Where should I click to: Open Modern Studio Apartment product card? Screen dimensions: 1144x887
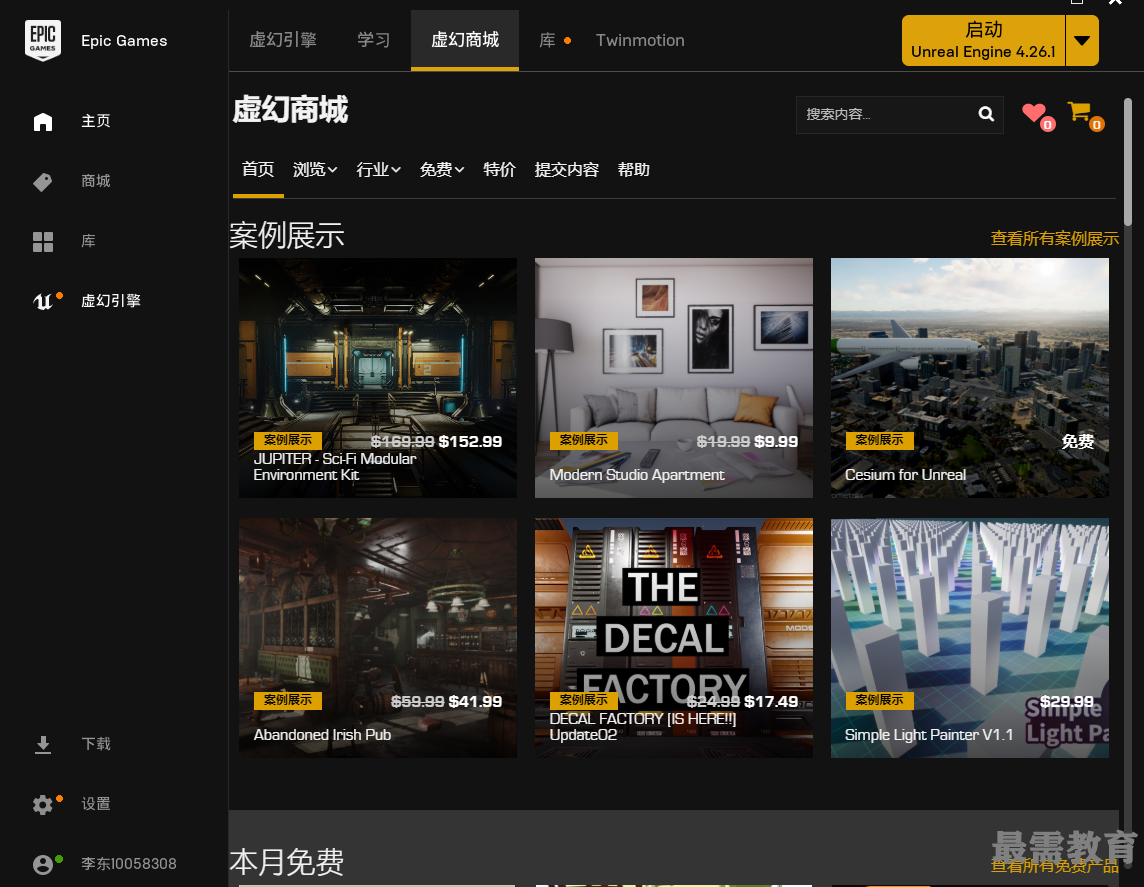tap(673, 378)
